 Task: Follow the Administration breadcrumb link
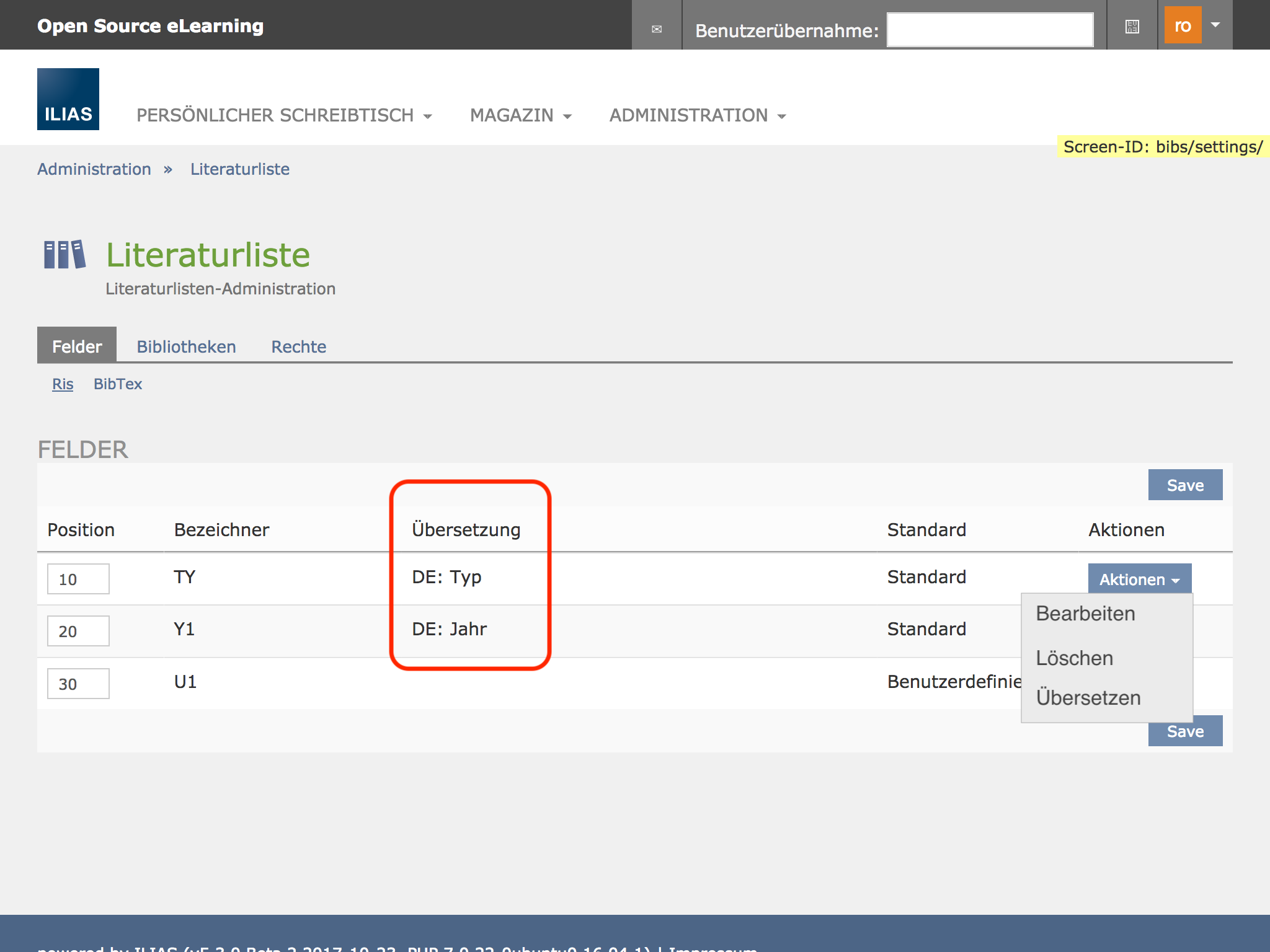pyautogui.click(x=94, y=169)
